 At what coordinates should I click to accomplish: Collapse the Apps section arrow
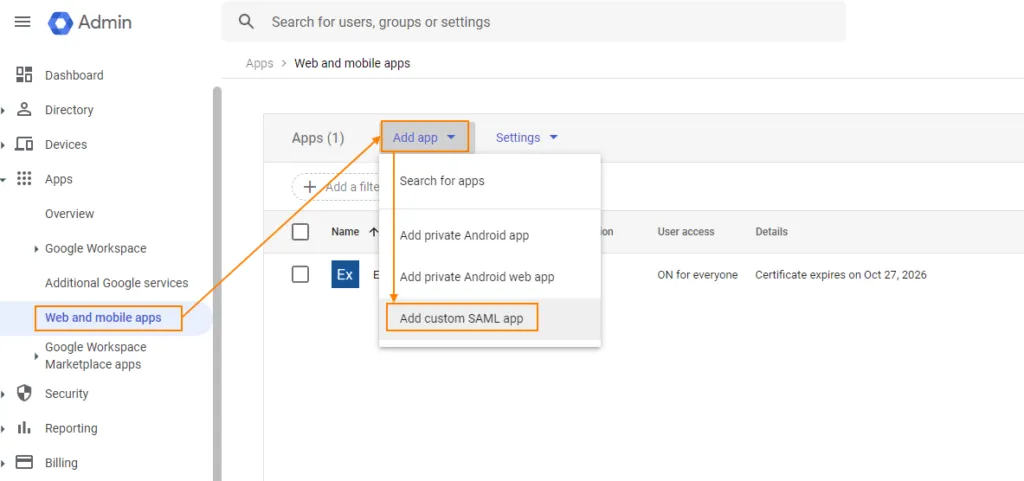click(x=3, y=179)
